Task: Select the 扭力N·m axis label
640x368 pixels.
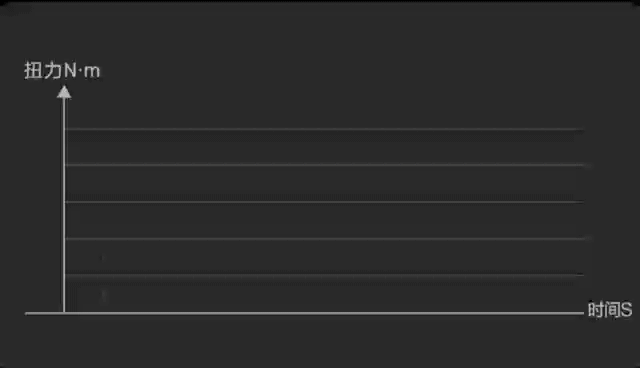Action: (62, 71)
